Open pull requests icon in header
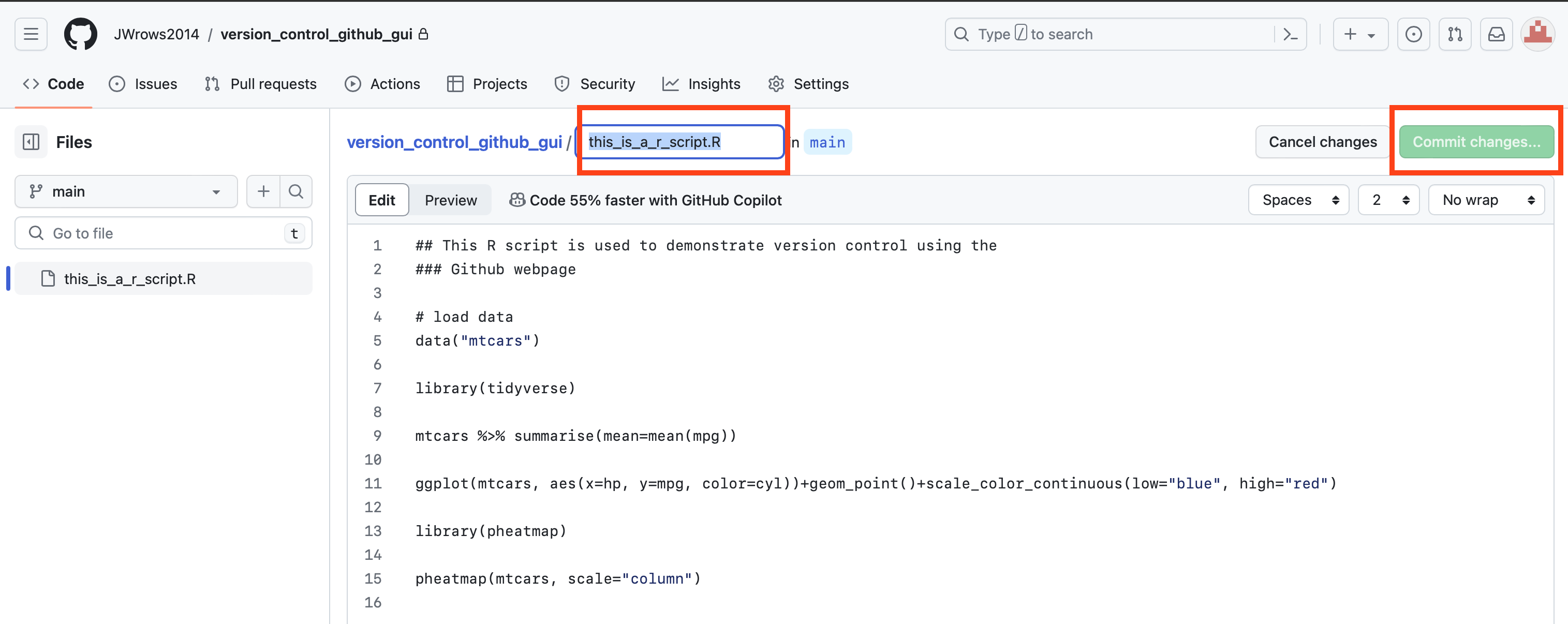 tap(1455, 34)
